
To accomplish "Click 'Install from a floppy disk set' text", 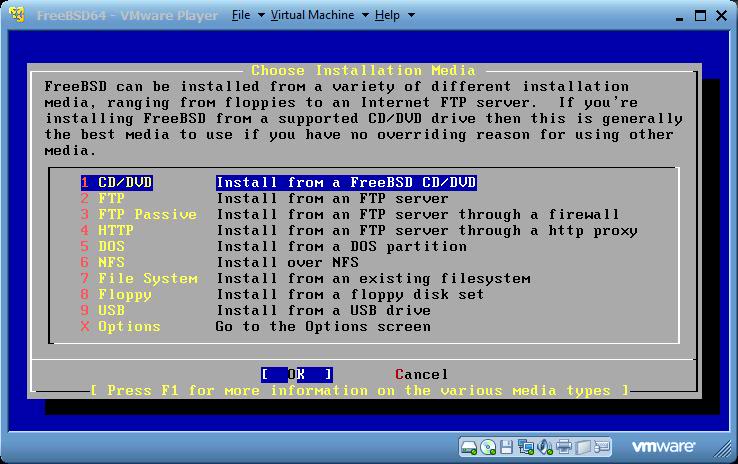I will pyautogui.click(x=350, y=295).
